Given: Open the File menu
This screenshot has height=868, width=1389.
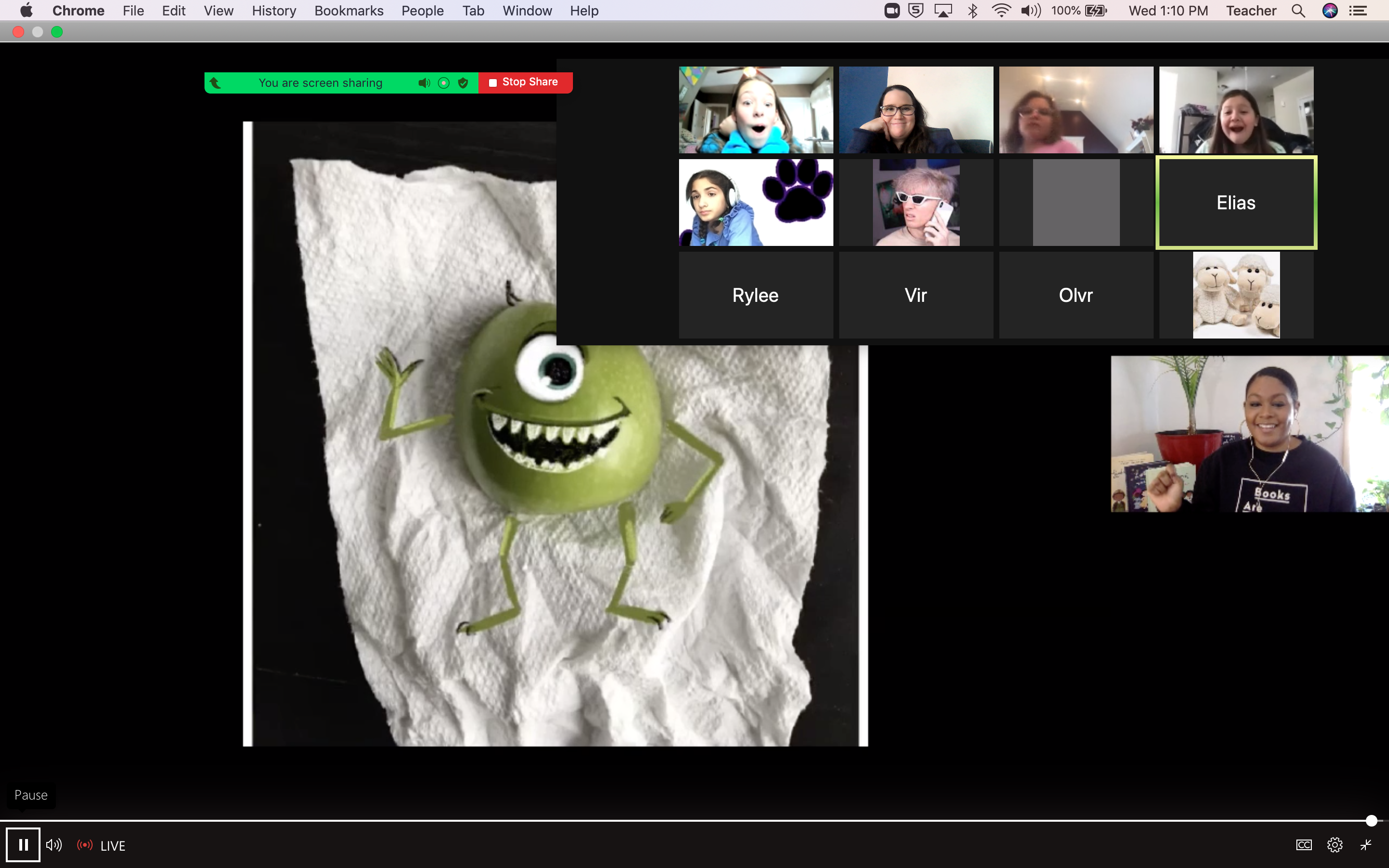Looking at the screenshot, I should point(133,10).
